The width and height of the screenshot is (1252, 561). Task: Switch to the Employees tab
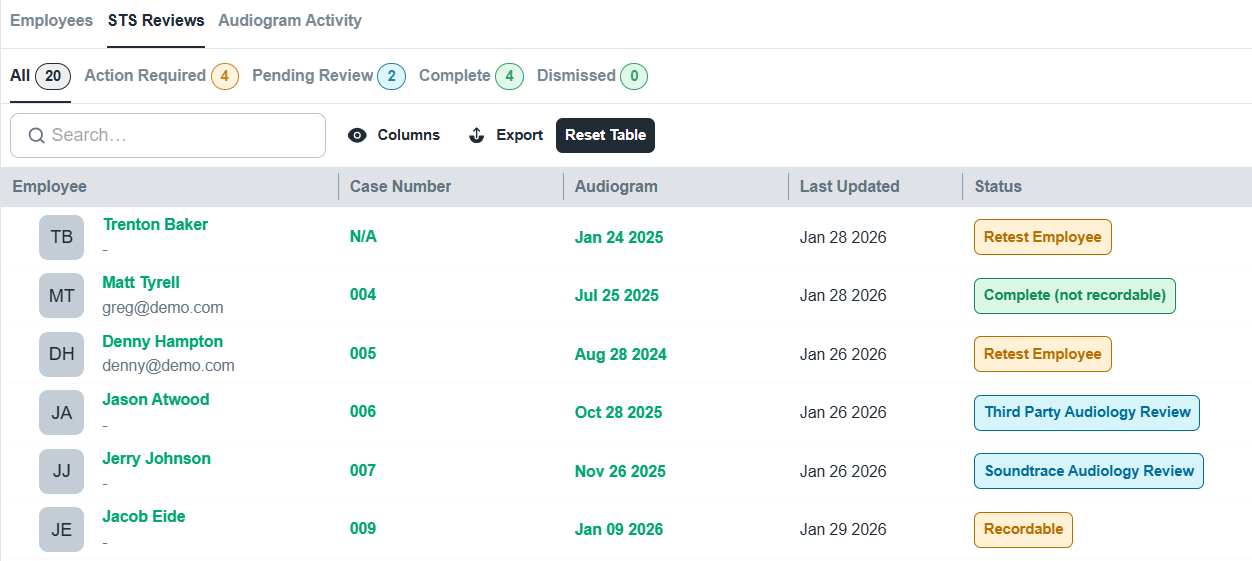[x=51, y=21]
